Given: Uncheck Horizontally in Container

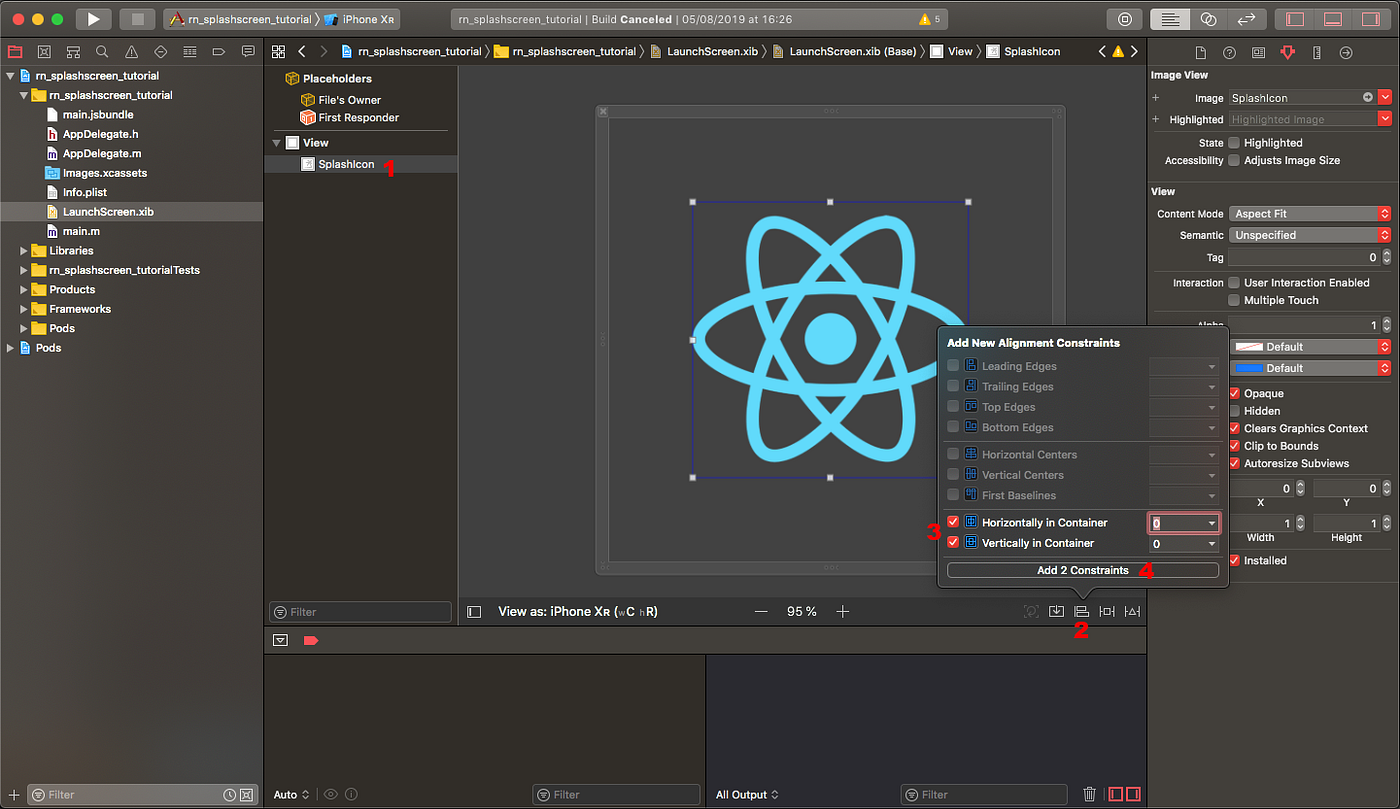Looking at the screenshot, I should pos(952,522).
